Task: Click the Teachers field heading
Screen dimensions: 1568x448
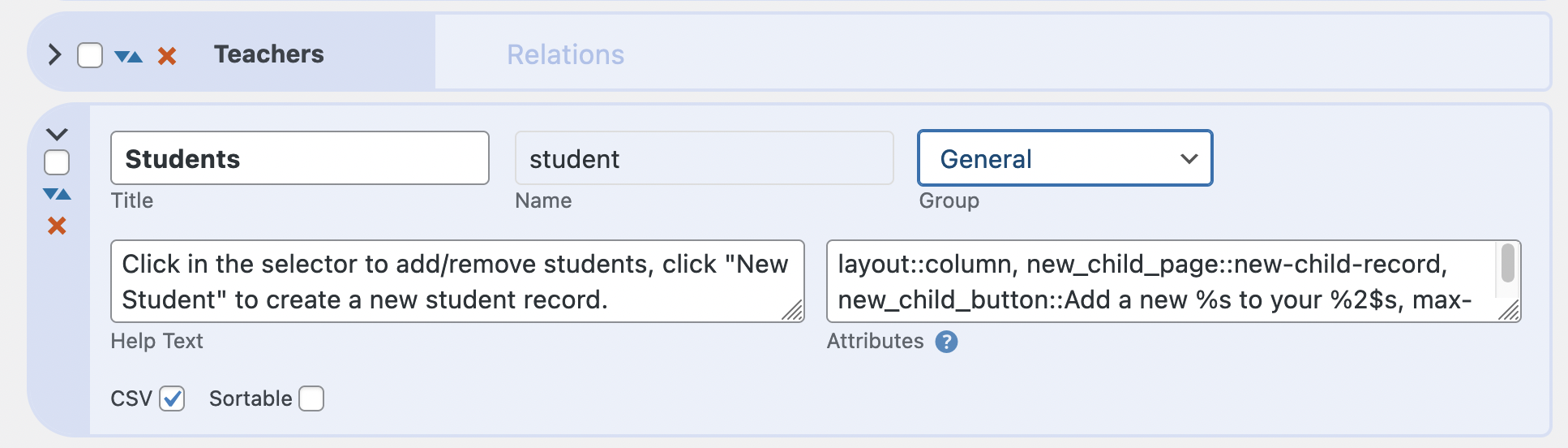Action: pos(269,54)
